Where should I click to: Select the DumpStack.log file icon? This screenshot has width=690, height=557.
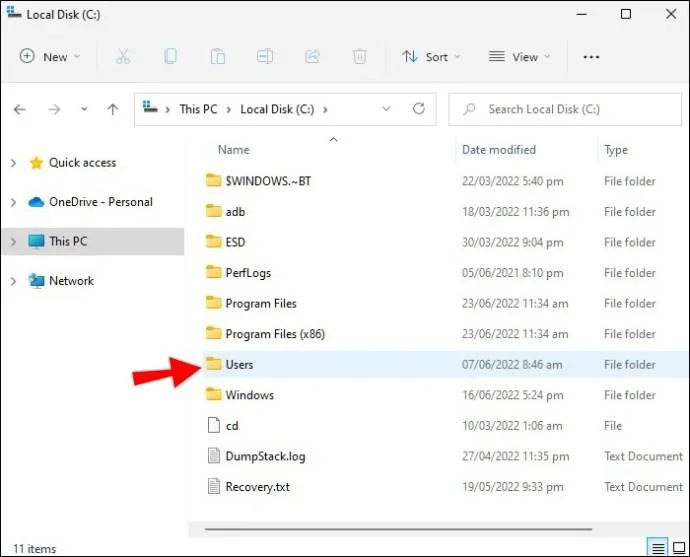[x=213, y=456]
